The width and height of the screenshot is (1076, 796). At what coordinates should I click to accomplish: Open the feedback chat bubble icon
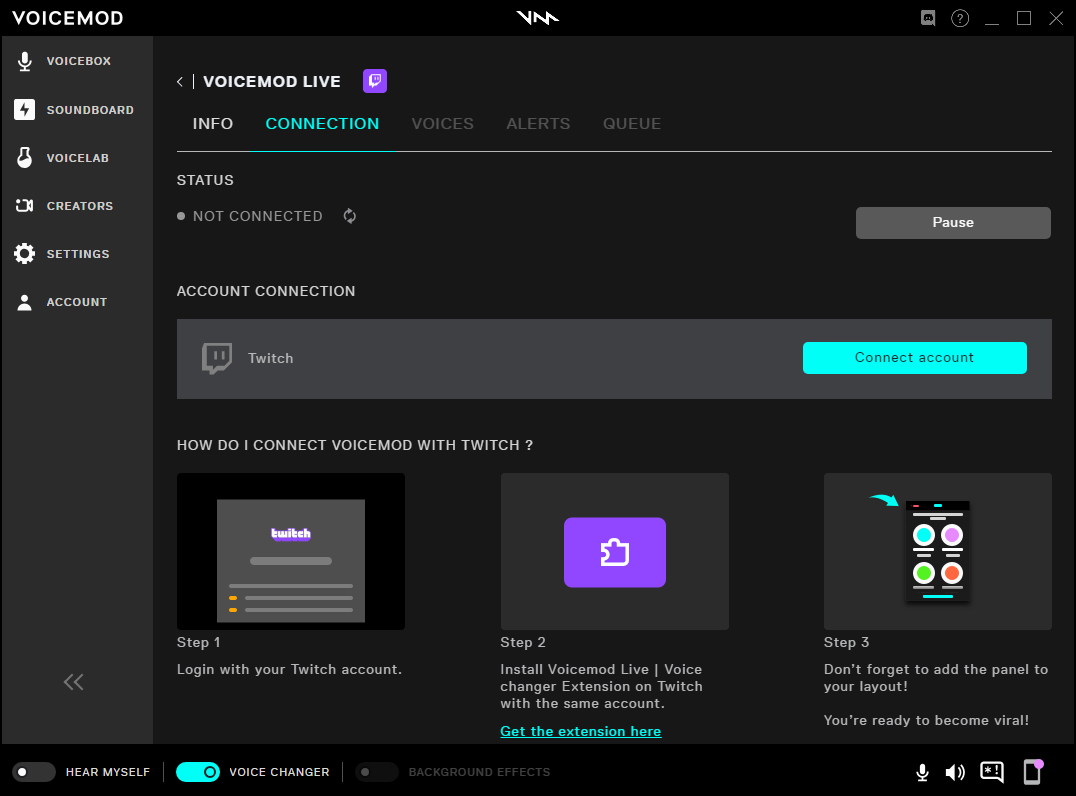pyautogui.click(x=992, y=773)
